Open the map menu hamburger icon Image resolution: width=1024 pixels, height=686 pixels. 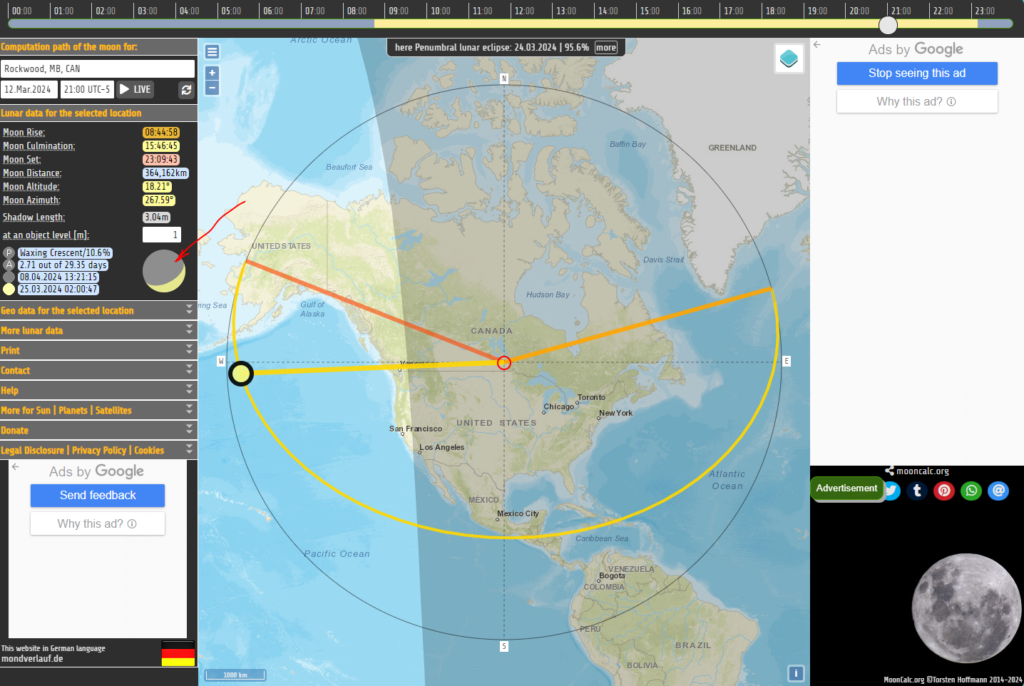click(212, 52)
